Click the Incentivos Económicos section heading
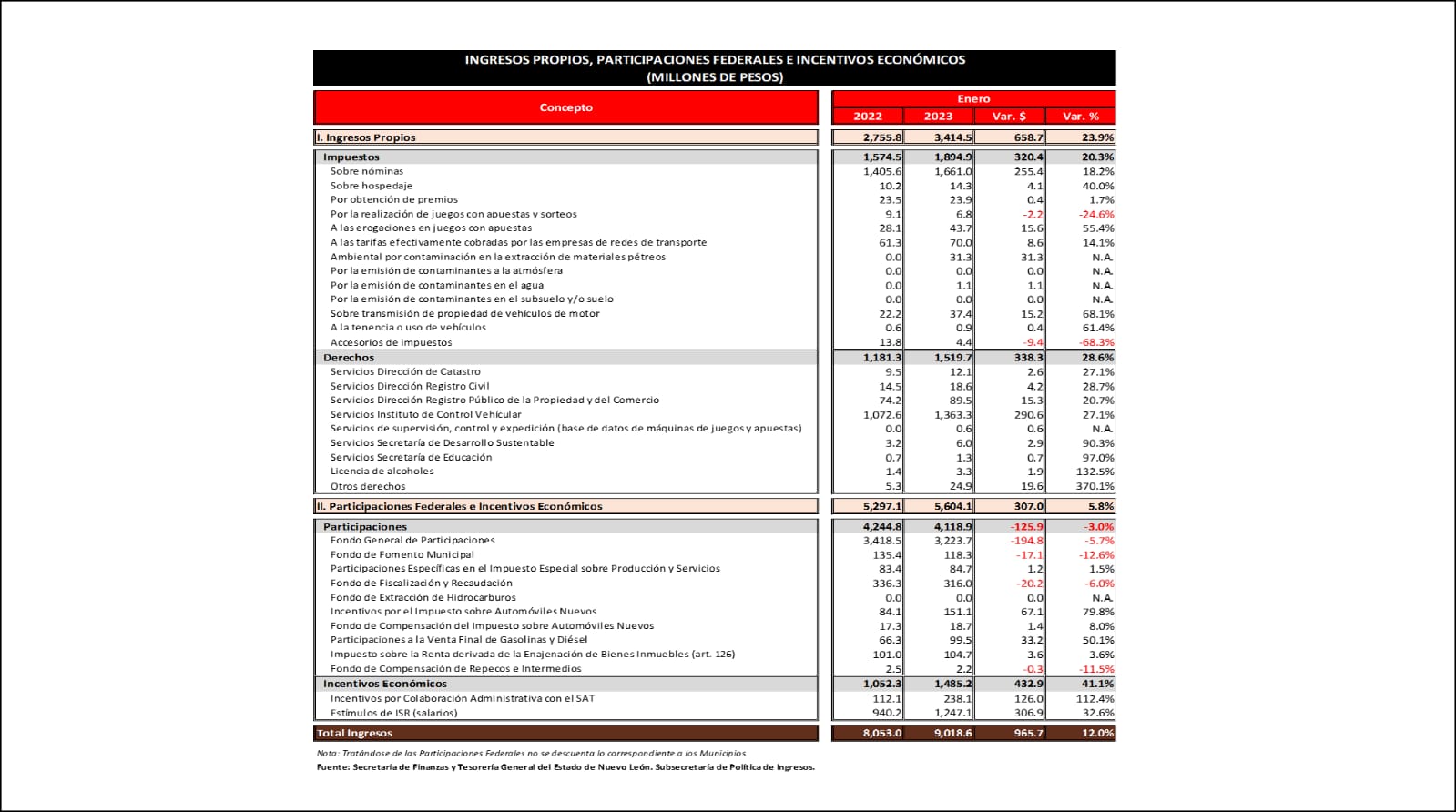 pos(385,684)
